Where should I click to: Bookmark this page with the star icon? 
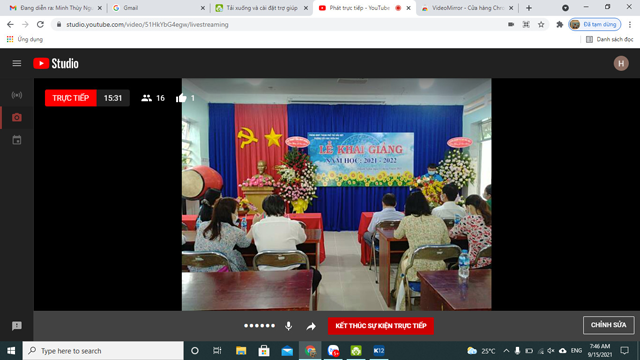coord(541,24)
